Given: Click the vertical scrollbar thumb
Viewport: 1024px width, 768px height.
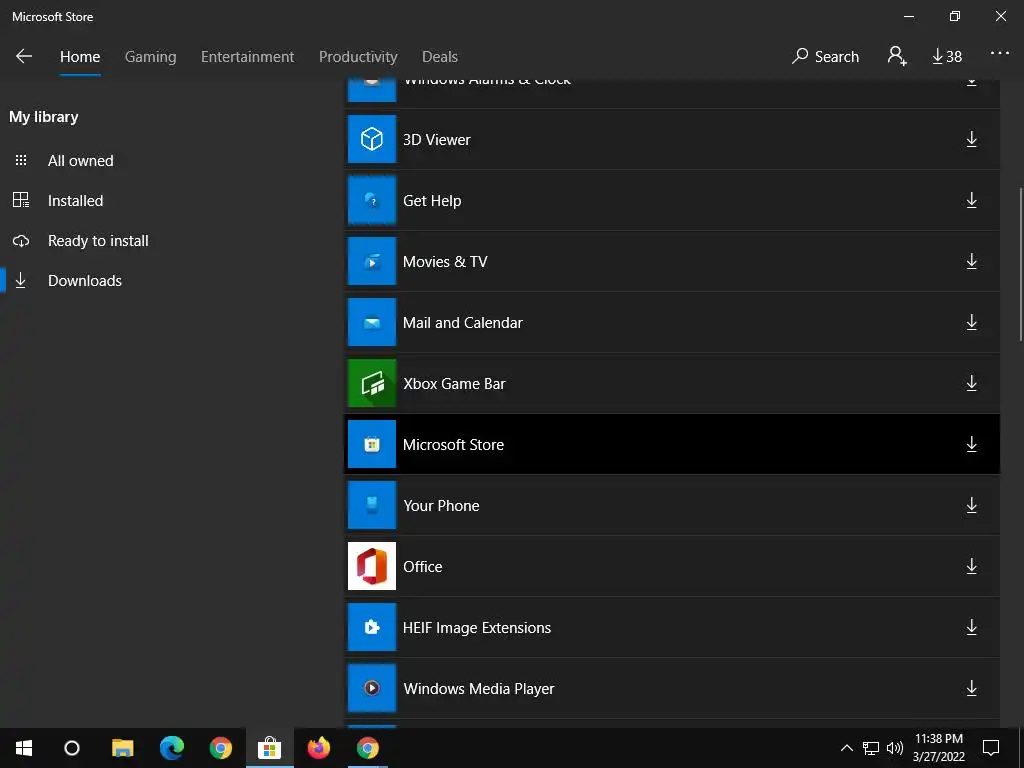Looking at the screenshot, I should 1021,264.
